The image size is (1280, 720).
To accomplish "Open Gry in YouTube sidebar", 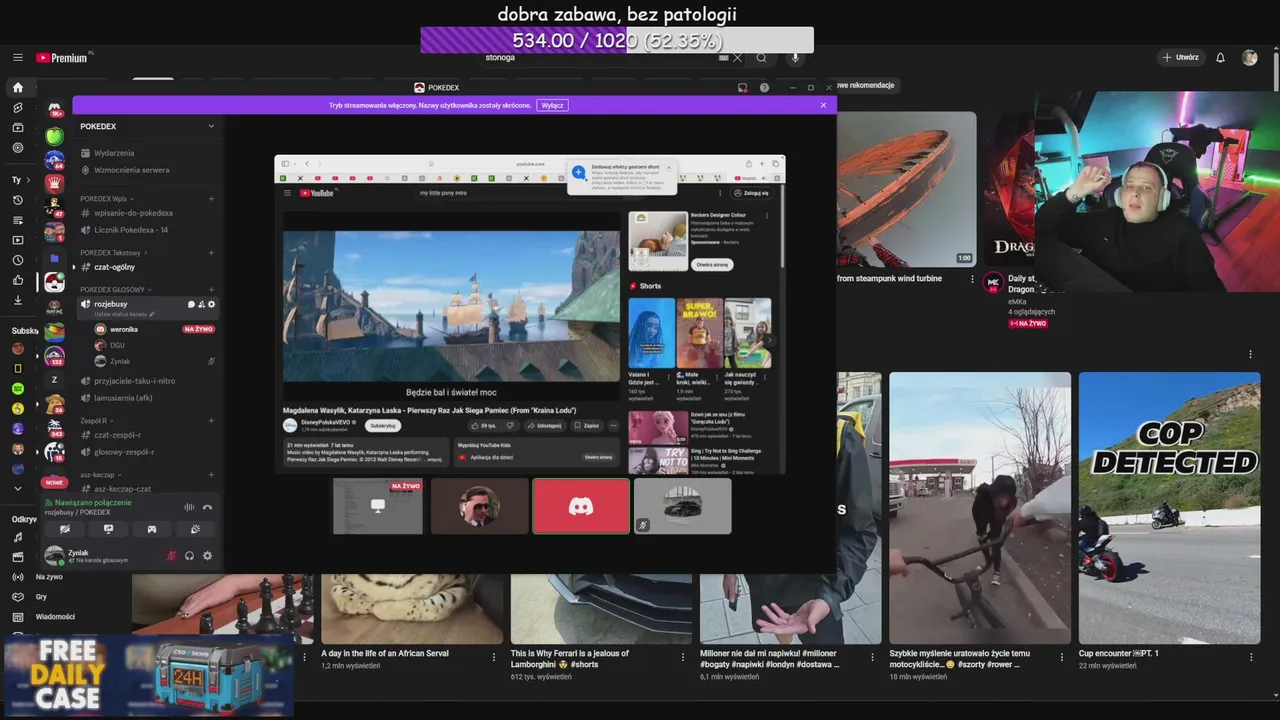I will pos(41,597).
